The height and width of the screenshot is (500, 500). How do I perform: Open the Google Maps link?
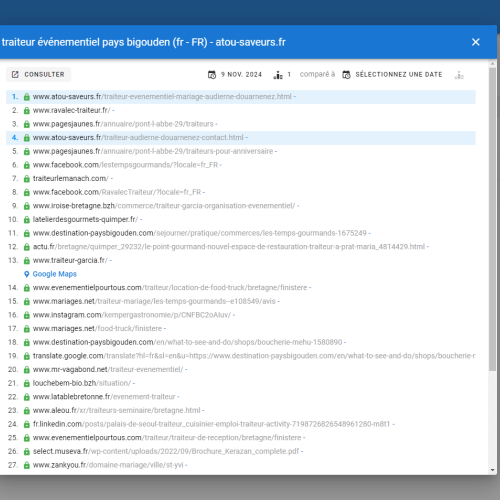click(x=55, y=274)
